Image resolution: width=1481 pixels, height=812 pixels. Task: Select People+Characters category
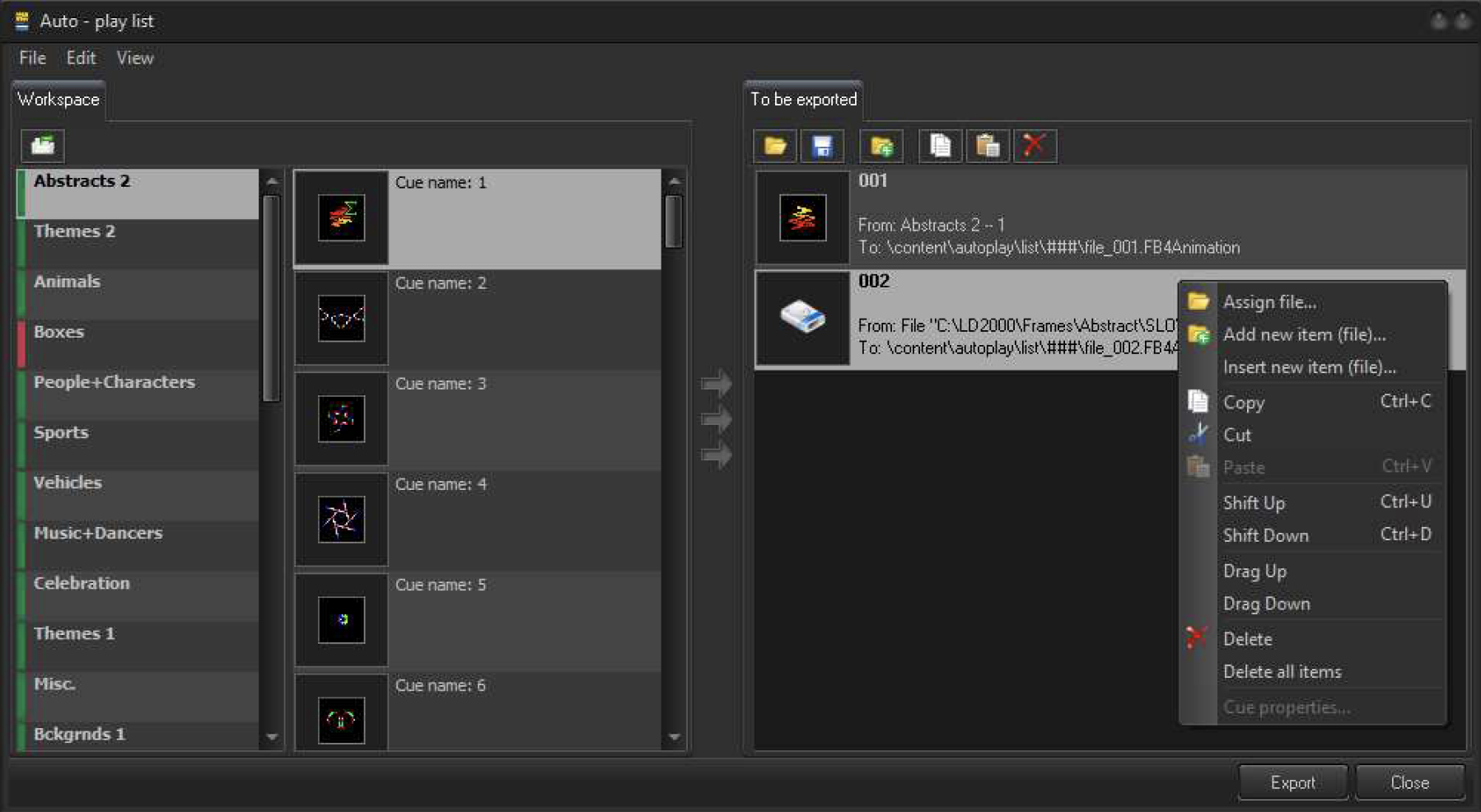click(x=138, y=395)
